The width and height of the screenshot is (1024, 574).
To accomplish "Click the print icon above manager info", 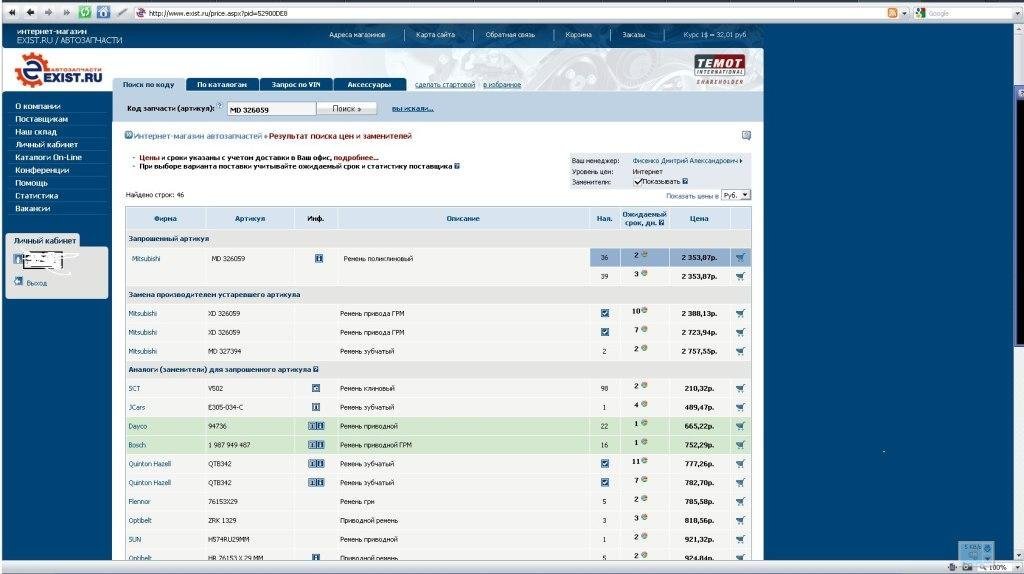I will point(746,135).
